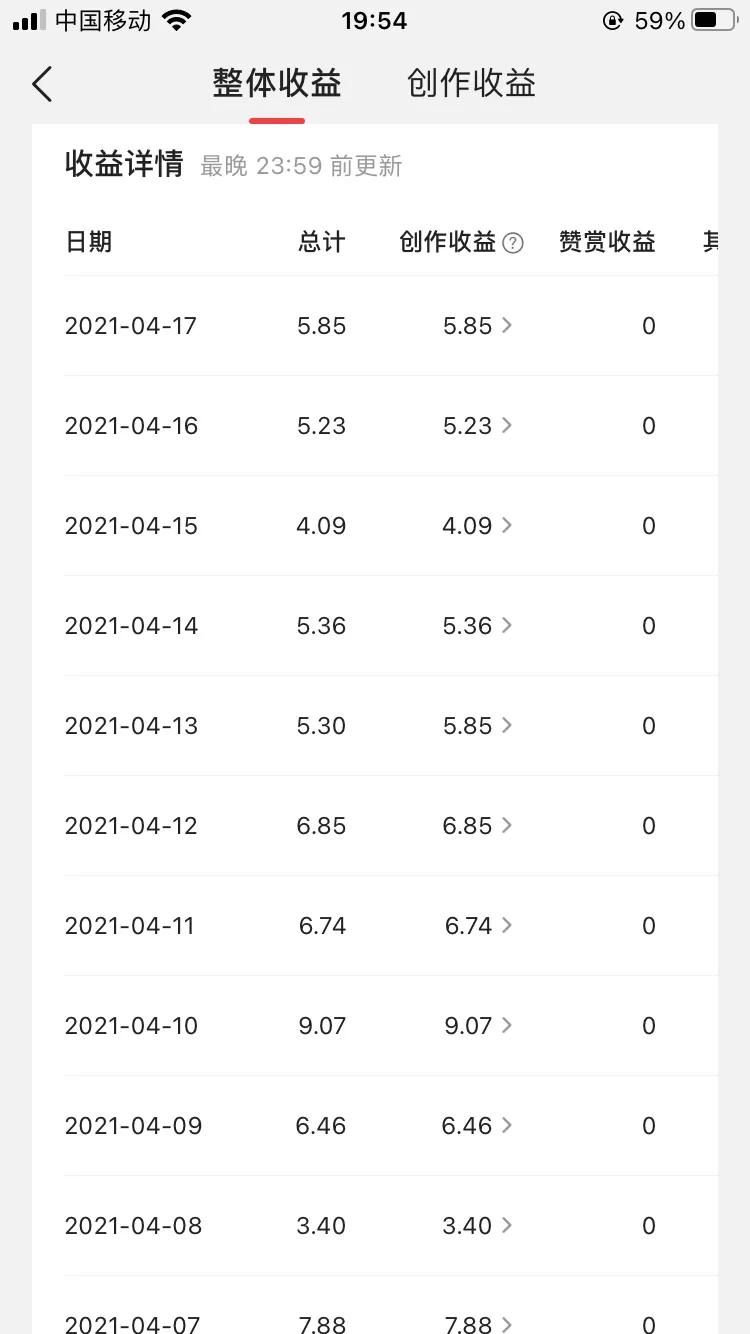This screenshot has height=1334, width=750.
Task: Switch to the 创作收益 tab
Action: (471, 84)
